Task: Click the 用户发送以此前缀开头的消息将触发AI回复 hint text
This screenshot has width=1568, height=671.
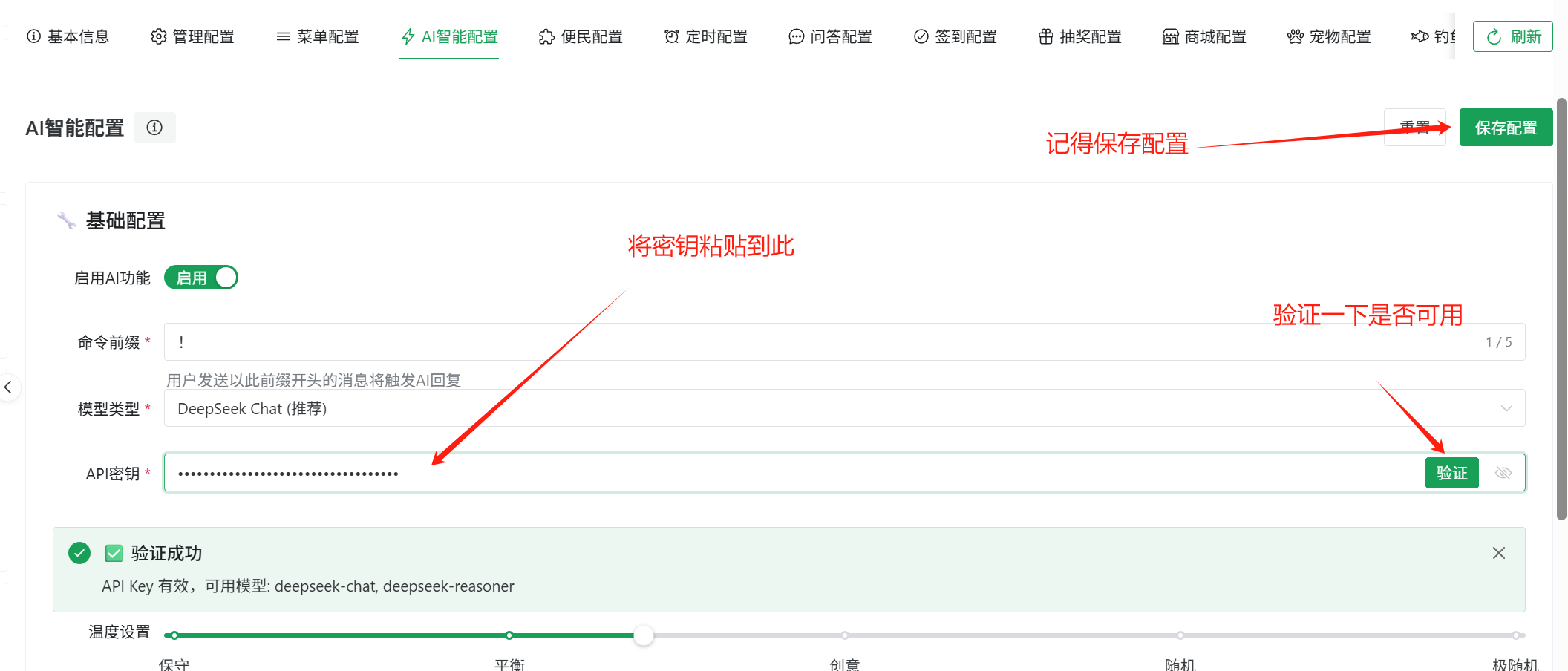Action: (x=313, y=380)
